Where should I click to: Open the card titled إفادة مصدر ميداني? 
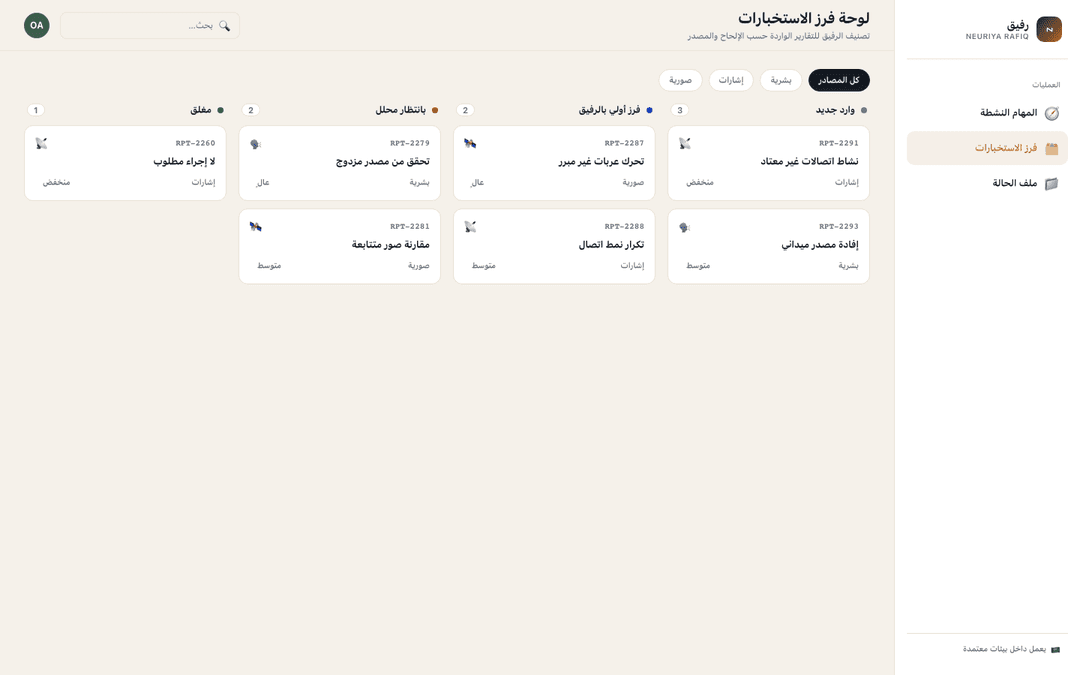coord(769,247)
